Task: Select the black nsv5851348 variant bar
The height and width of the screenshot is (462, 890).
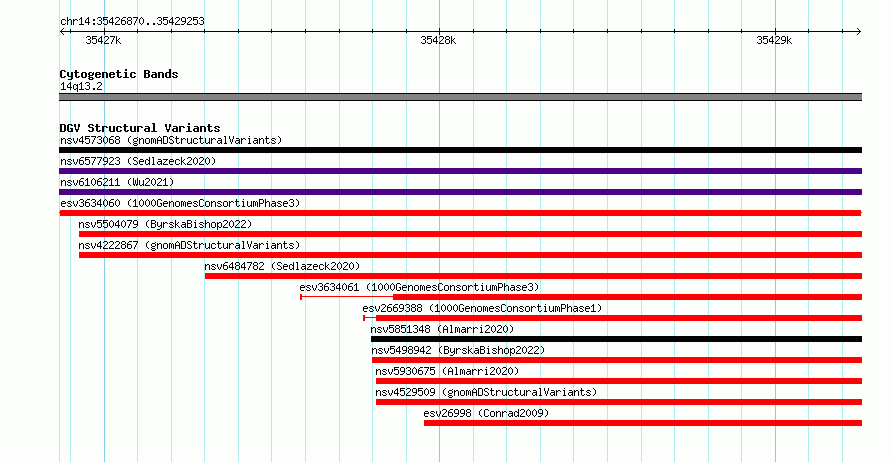Action: (616, 339)
